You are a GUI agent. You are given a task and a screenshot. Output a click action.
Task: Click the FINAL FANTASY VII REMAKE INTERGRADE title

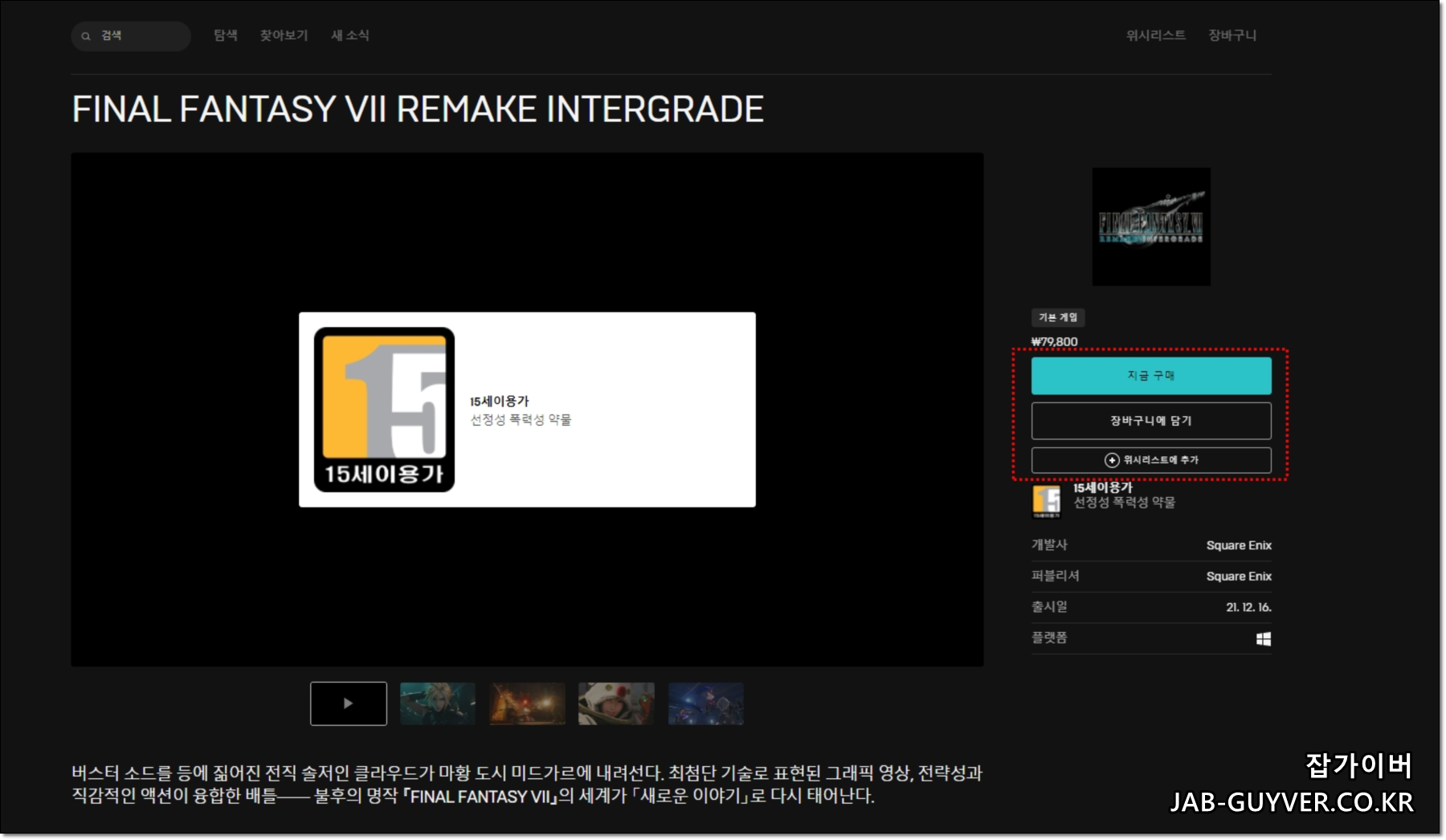tap(418, 109)
